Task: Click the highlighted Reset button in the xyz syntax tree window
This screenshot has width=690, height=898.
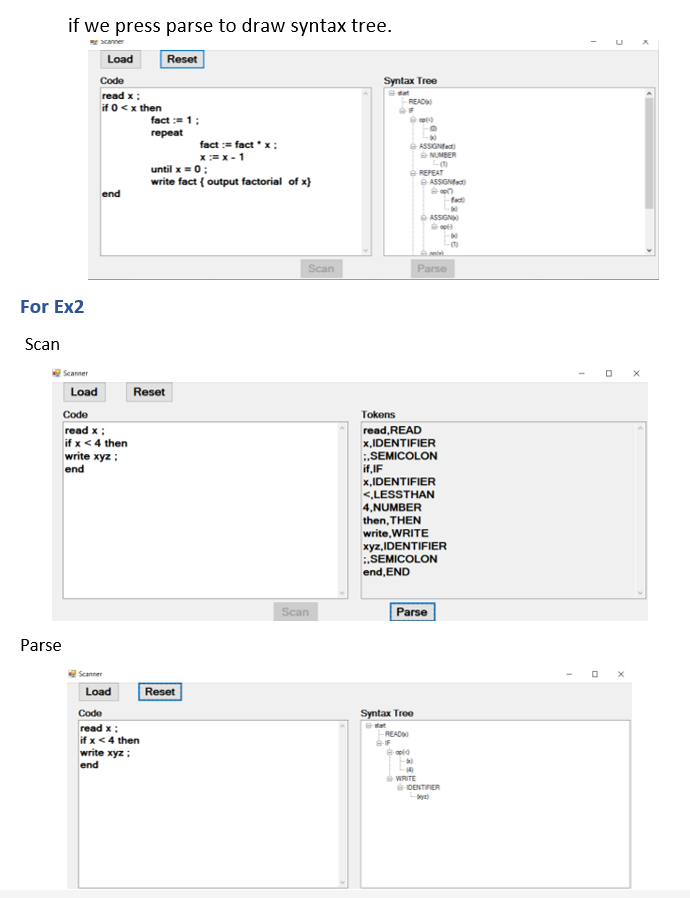Action: (160, 691)
